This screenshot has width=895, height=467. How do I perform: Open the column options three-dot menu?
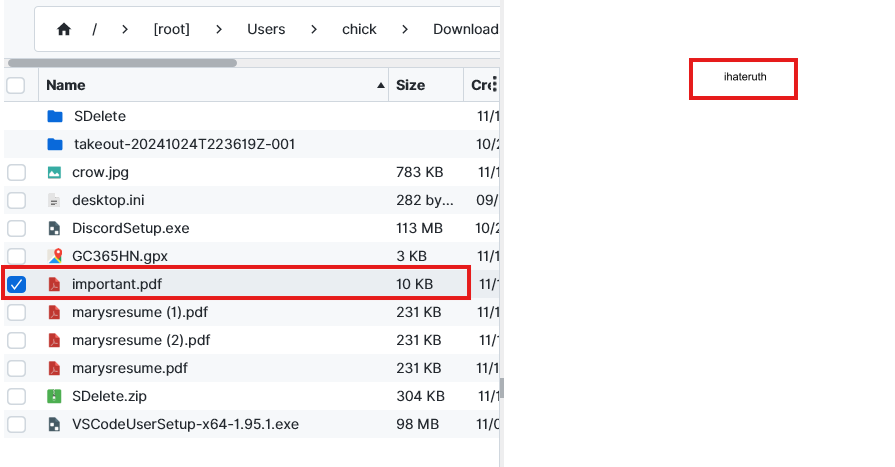click(494, 84)
